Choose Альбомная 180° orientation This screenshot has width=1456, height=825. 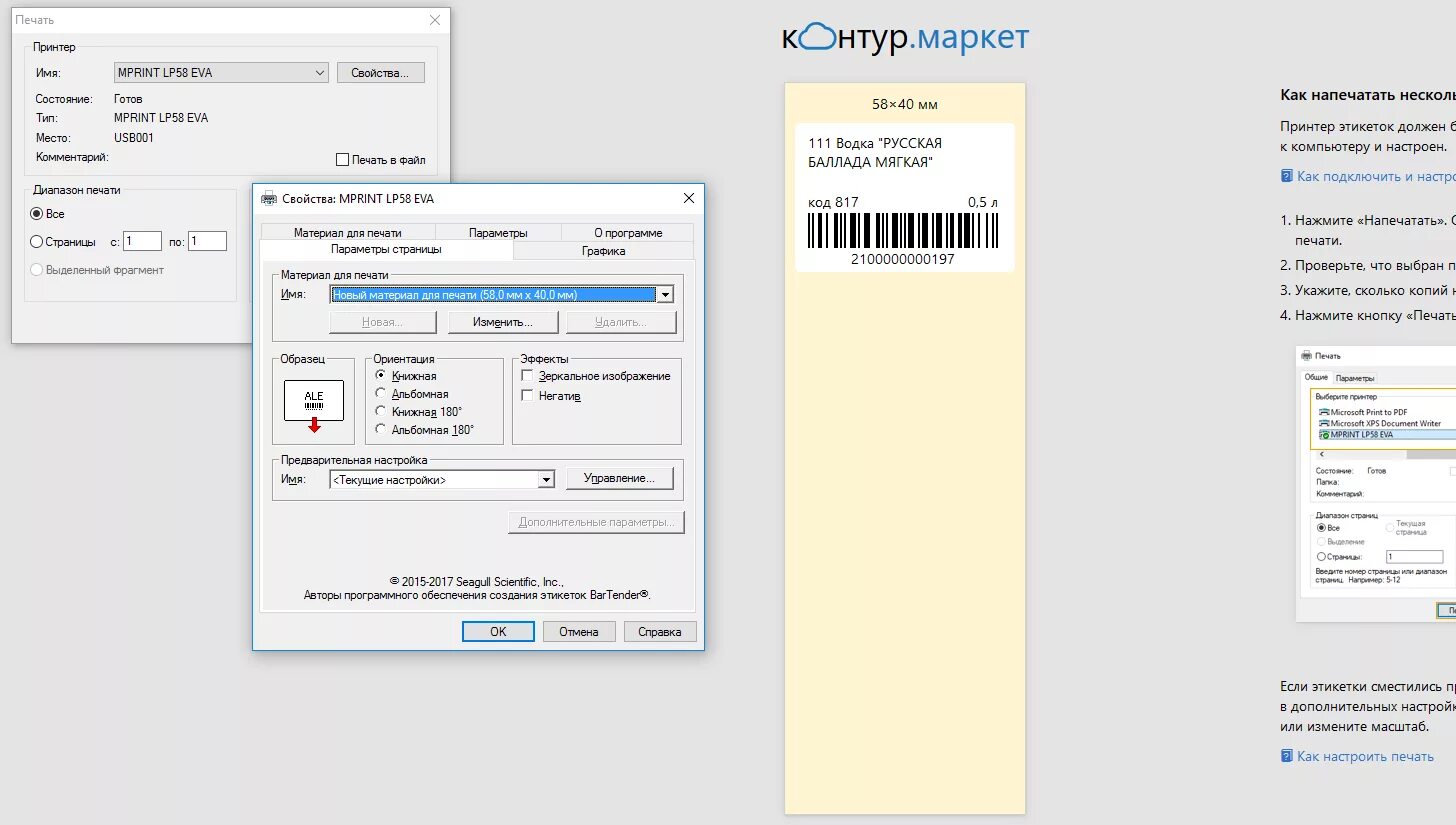381,429
